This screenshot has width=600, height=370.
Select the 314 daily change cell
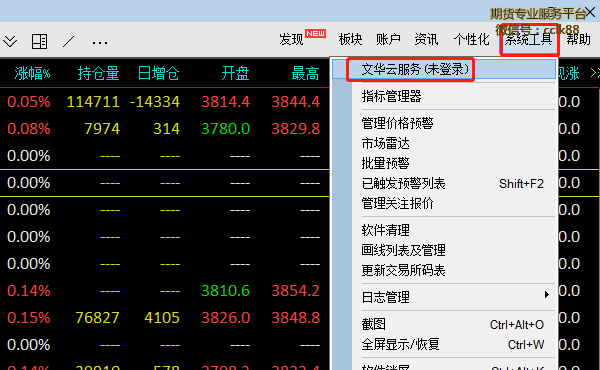166,129
